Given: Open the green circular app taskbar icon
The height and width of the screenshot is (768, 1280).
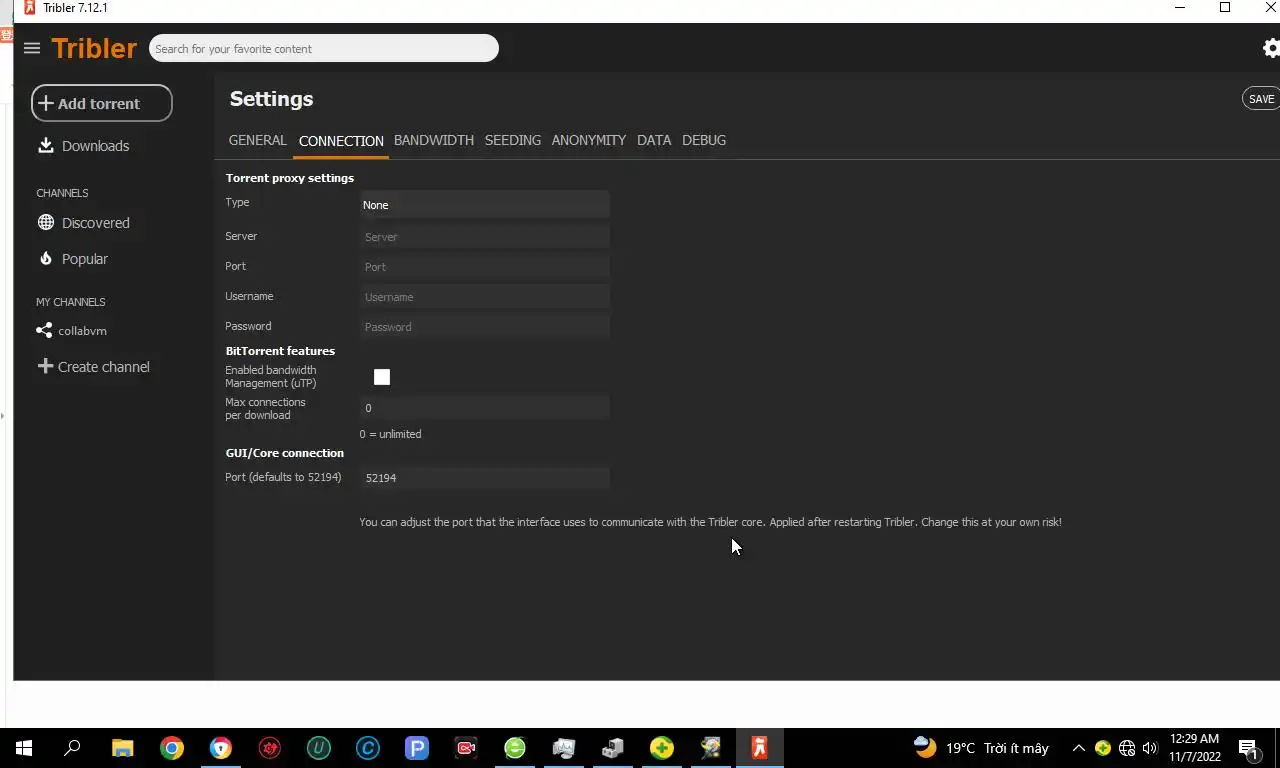Looking at the screenshot, I should pyautogui.click(x=515, y=748).
